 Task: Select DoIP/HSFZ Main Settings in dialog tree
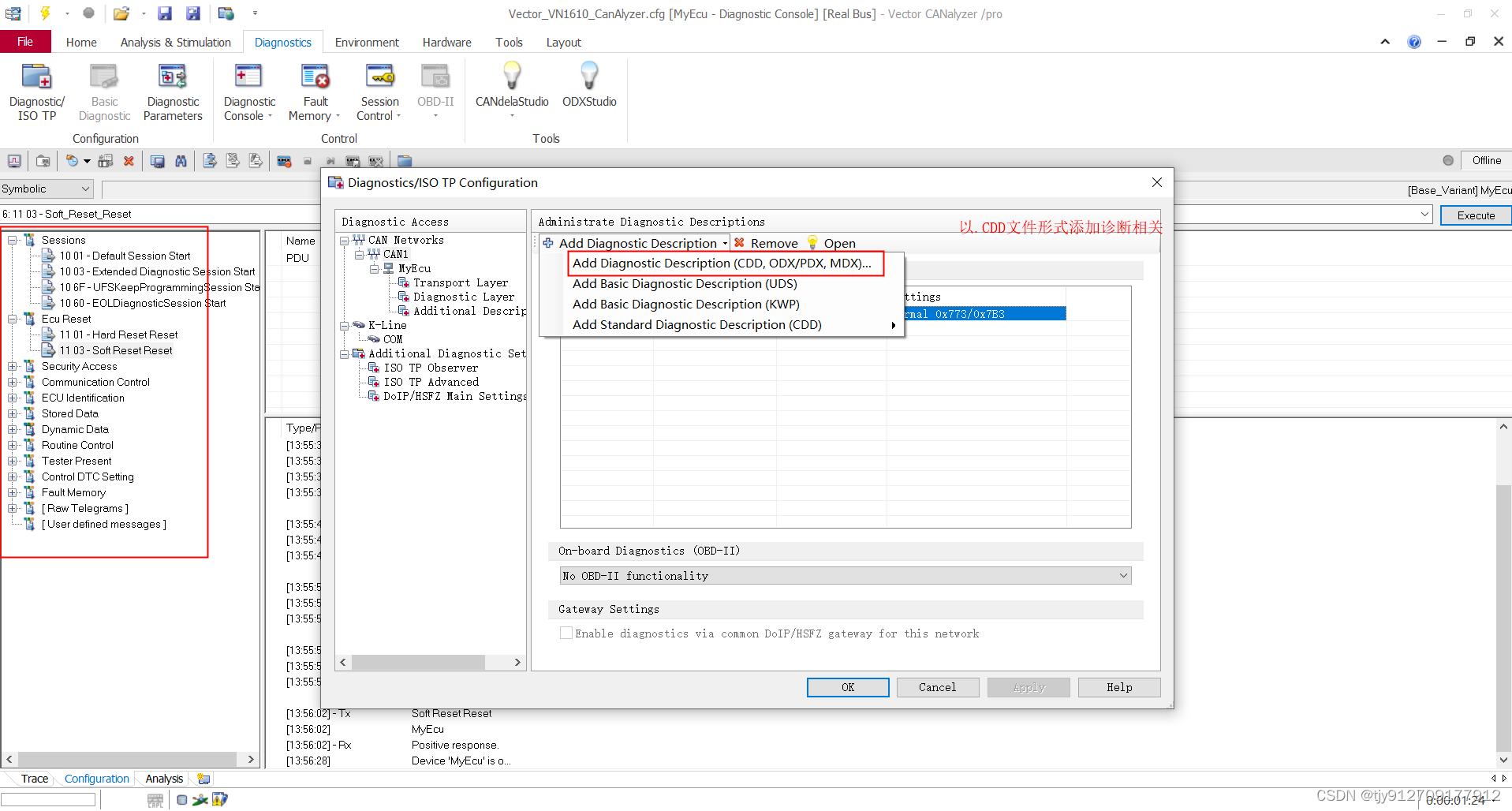click(x=454, y=396)
